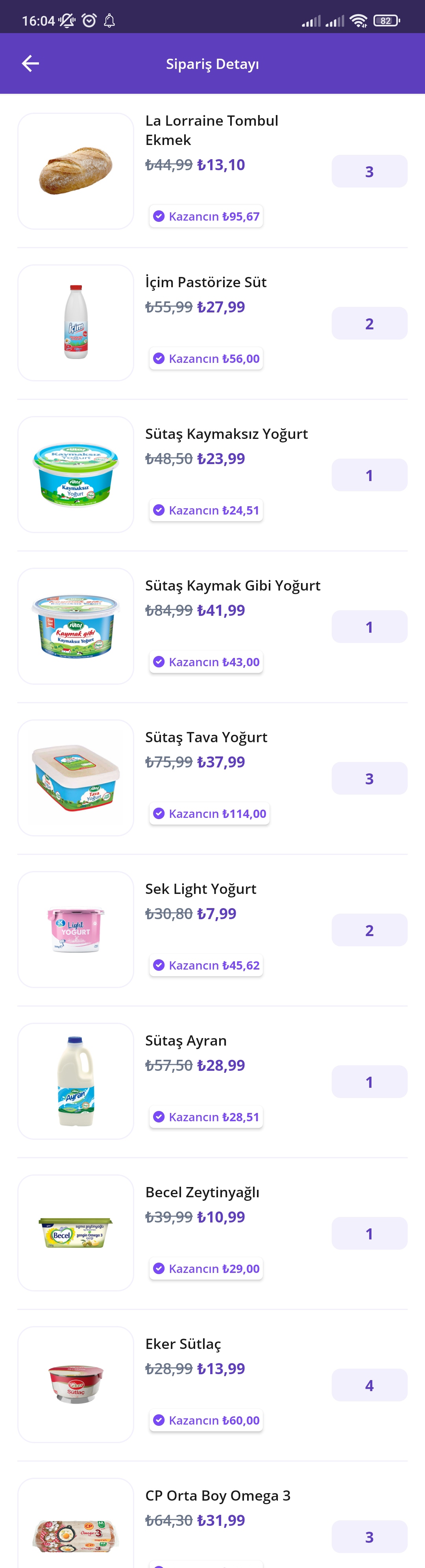The height and width of the screenshot is (1568, 425).
Task: Tap Sütaş Kaymaksız Yoğurt discounted price ₺23,99
Action: (221, 458)
